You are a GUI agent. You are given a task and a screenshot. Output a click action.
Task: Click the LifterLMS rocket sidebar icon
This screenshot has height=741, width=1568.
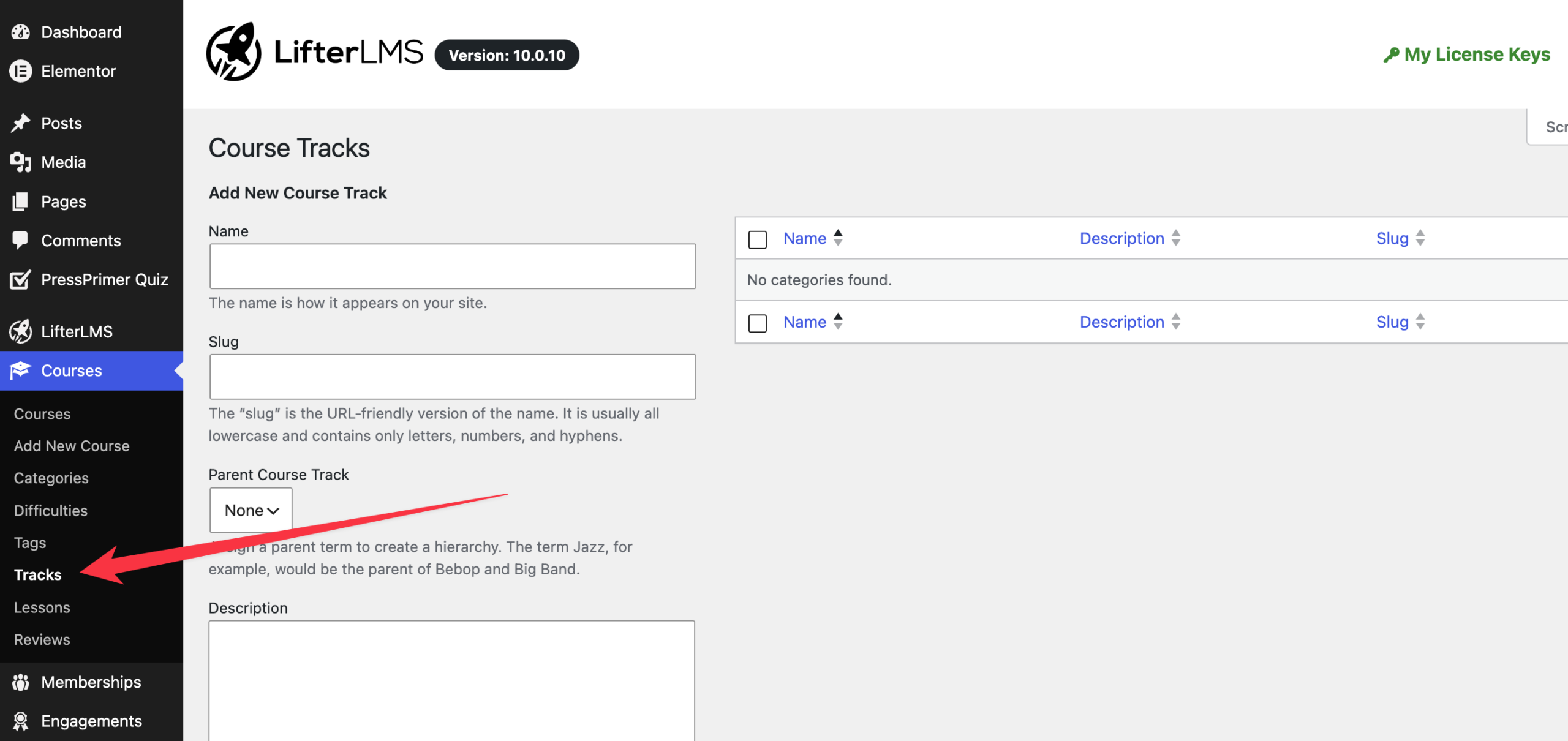point(20,331)
